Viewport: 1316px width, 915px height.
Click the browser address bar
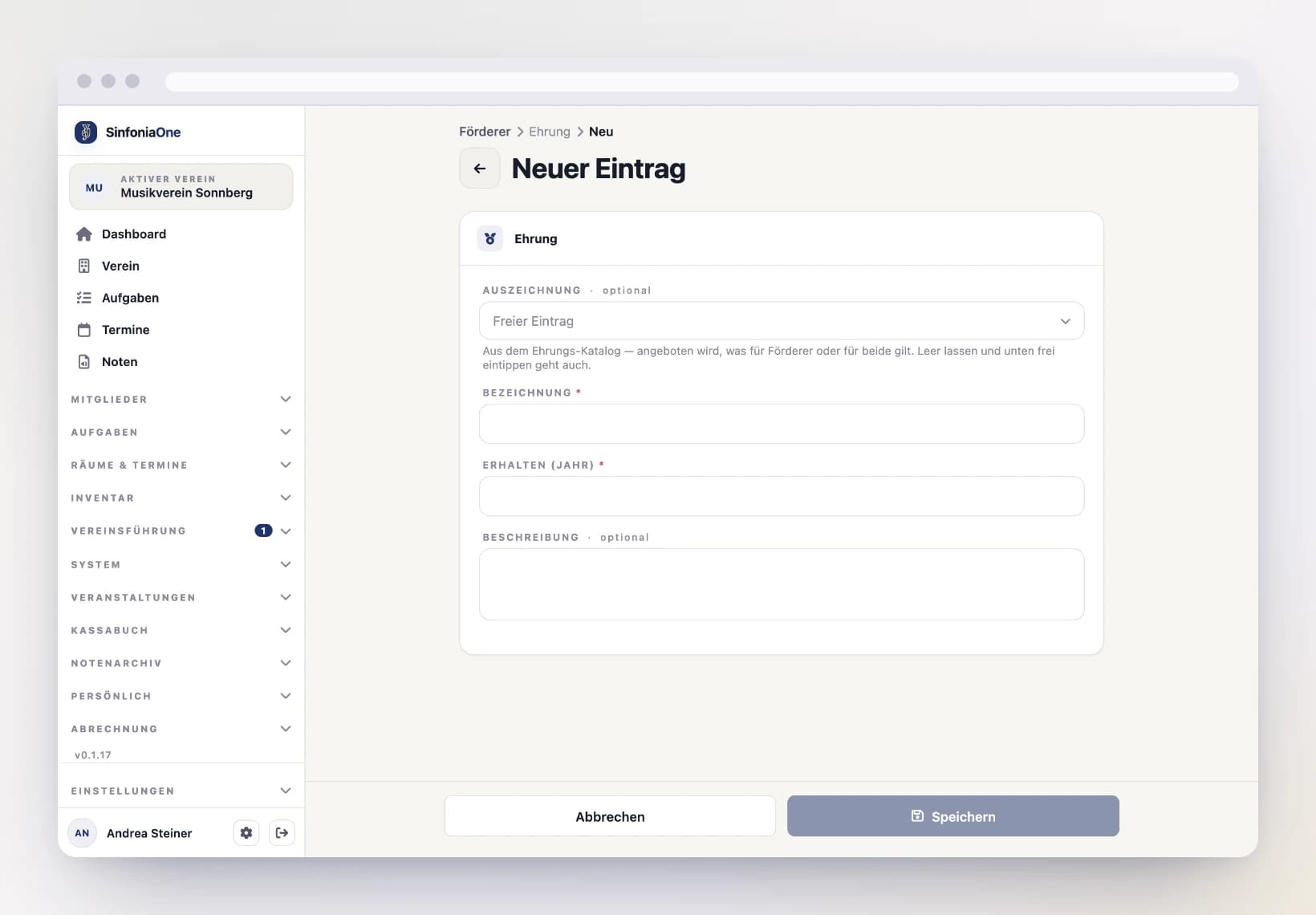pyautogui.click(x=702, y=81)
